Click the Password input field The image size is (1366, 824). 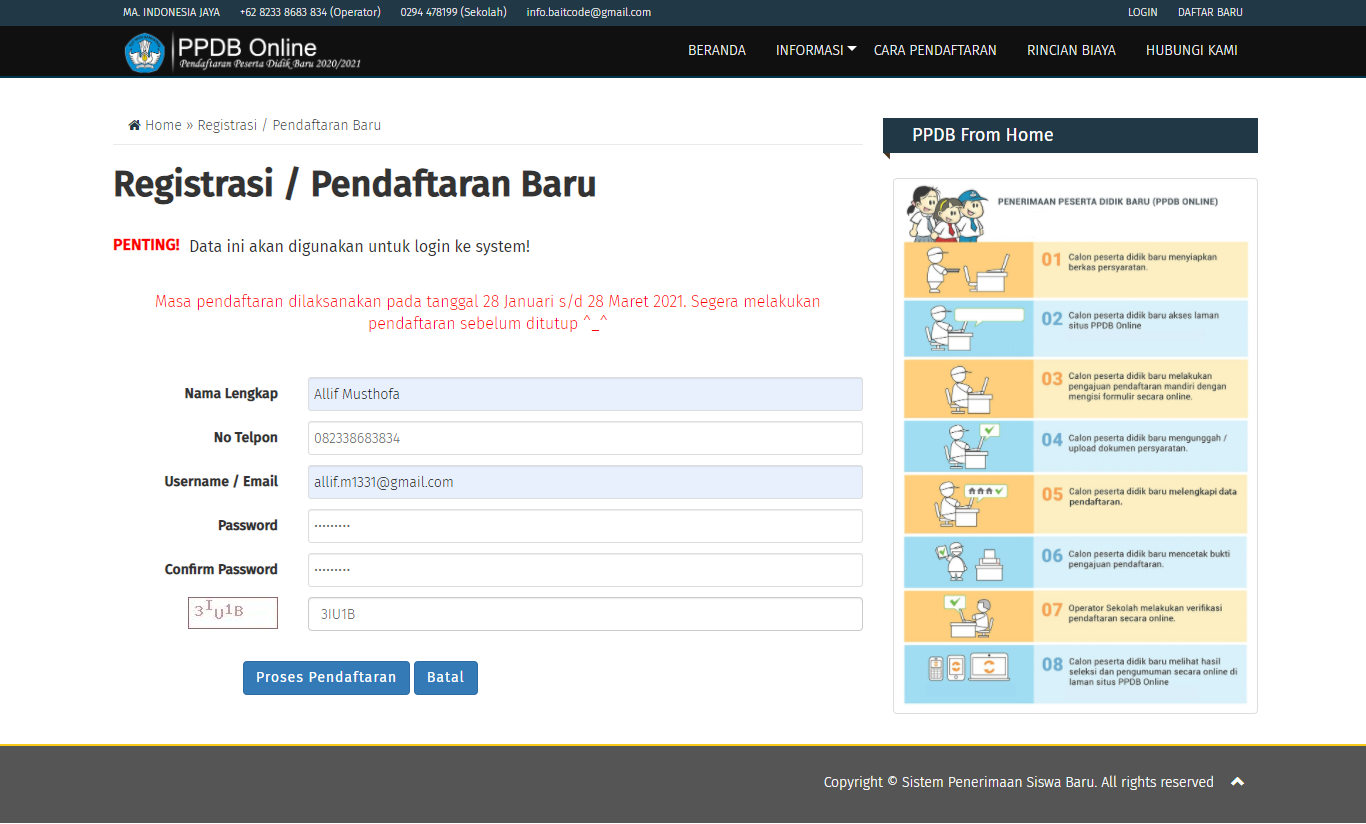click(585, 526)
